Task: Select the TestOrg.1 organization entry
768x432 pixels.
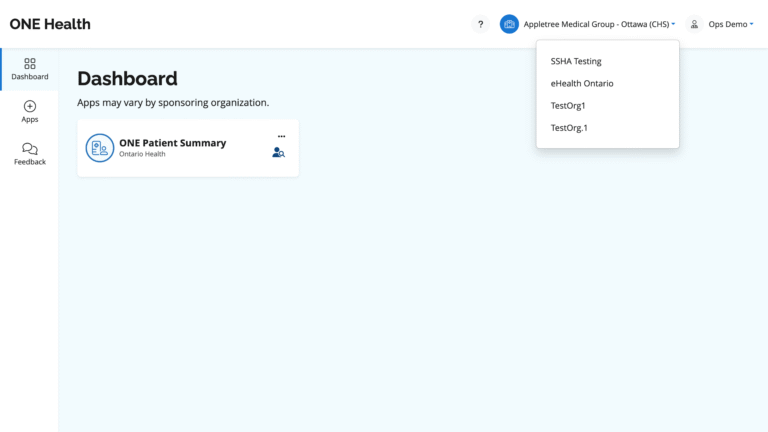Action: click(569, 127)
